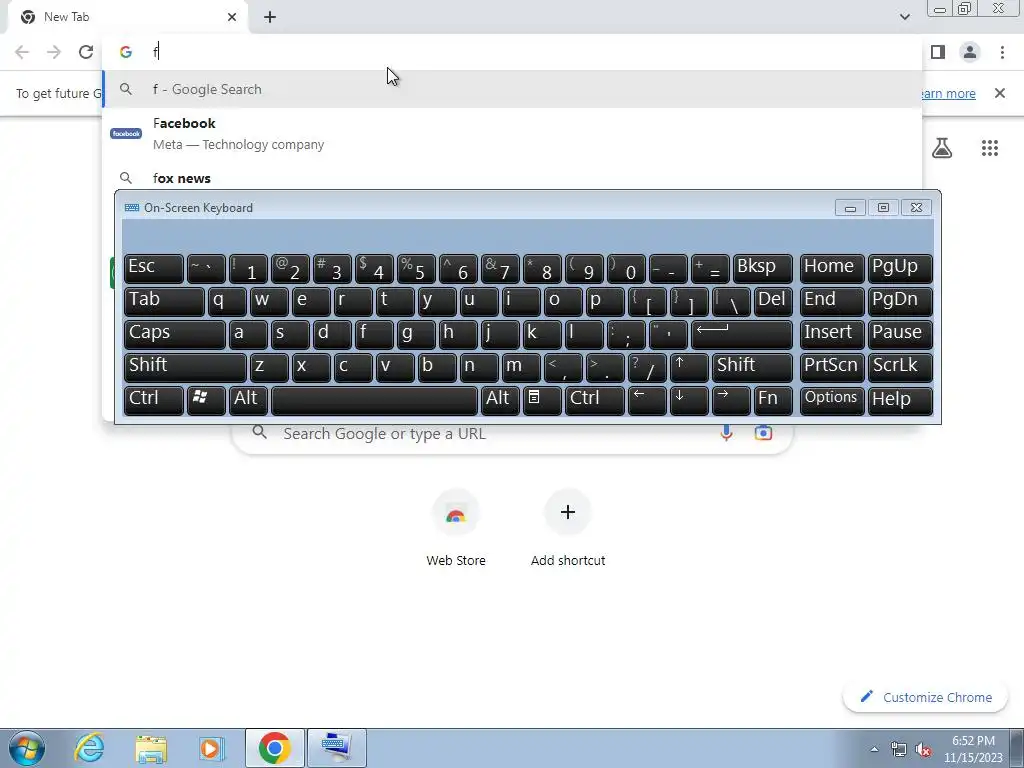The height and width of the screenshot is (768, 1024).
Task: Click the up arrow key on the keyboard
Action: [689, 367]
